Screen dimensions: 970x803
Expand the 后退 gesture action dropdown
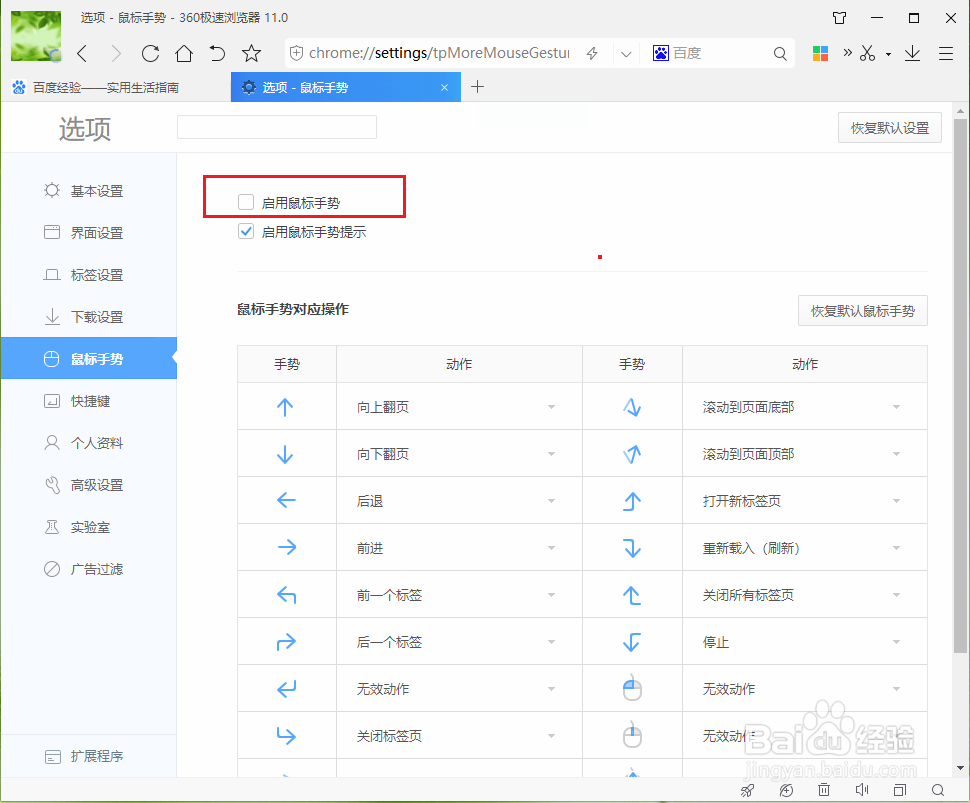[551, 500]
